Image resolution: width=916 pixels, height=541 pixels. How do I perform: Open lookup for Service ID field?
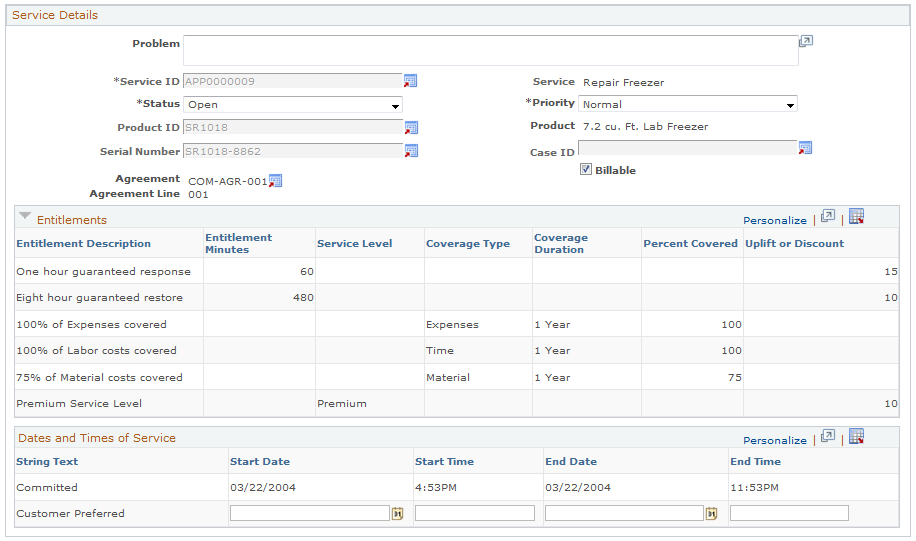coord(410,81)
